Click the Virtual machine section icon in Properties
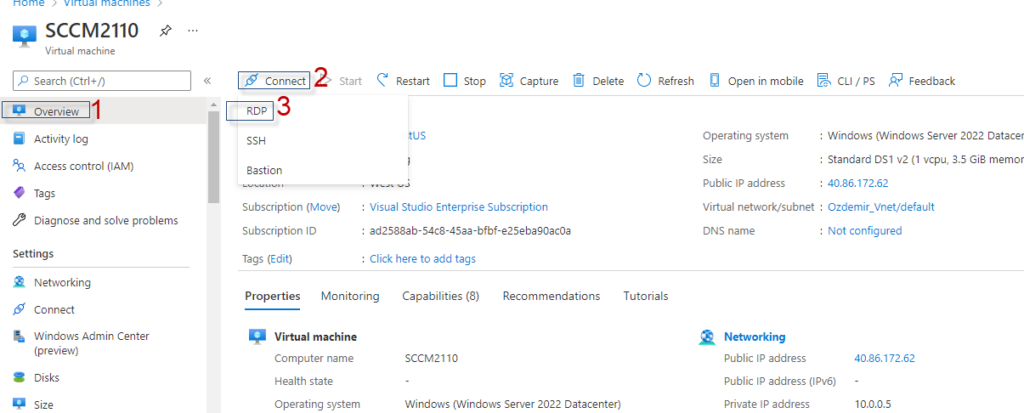The image size is (1024, 413). (x=257, y=337)
